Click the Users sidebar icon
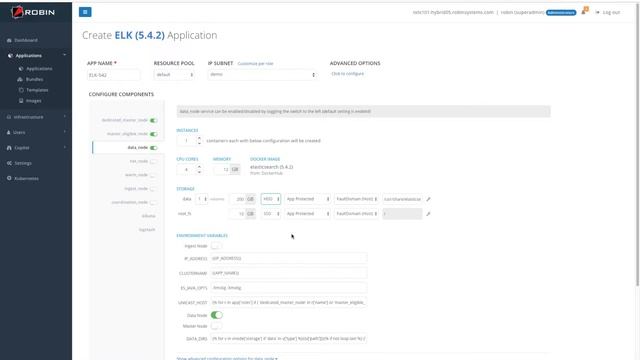 (9, 132)
